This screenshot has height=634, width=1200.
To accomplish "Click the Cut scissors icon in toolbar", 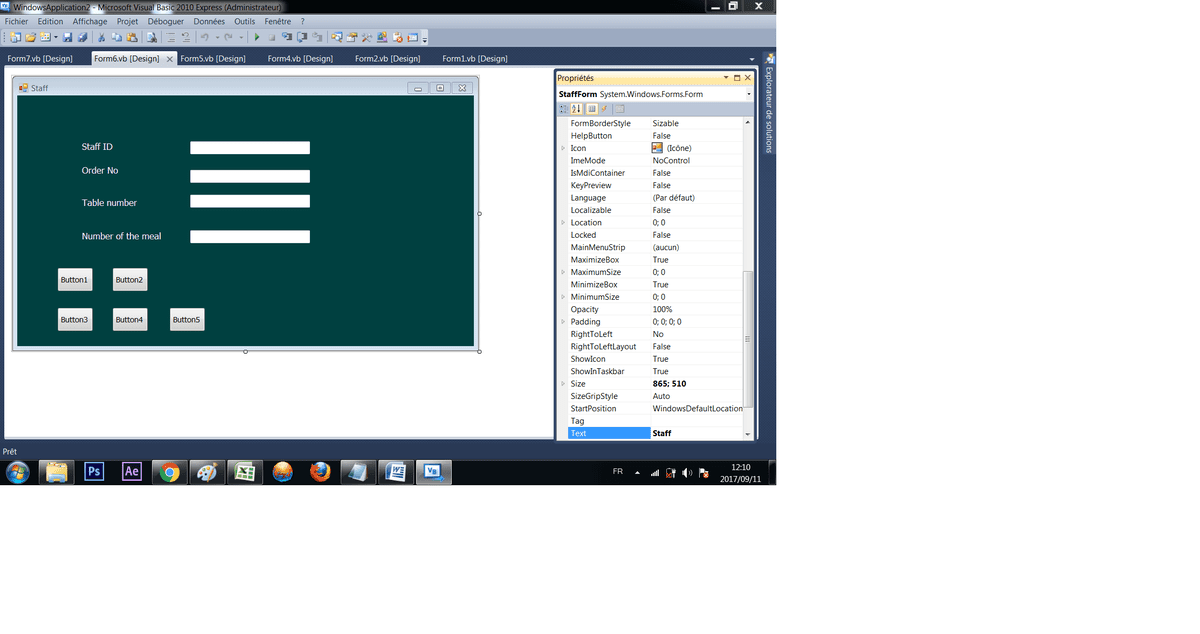I will point(101,38).
